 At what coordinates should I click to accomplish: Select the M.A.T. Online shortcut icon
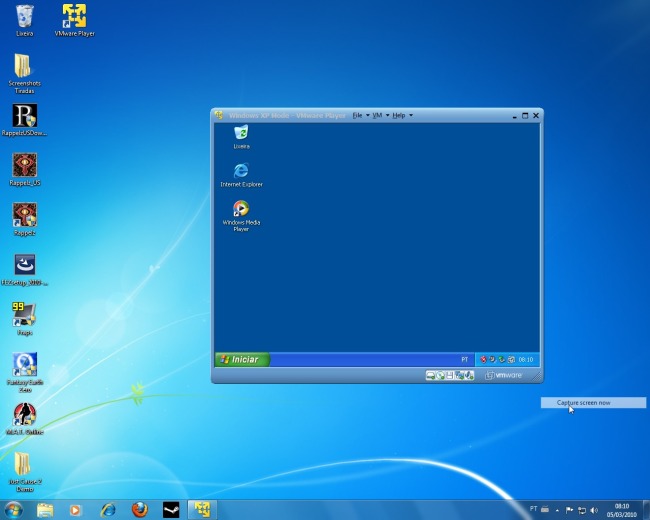(24, 419)
